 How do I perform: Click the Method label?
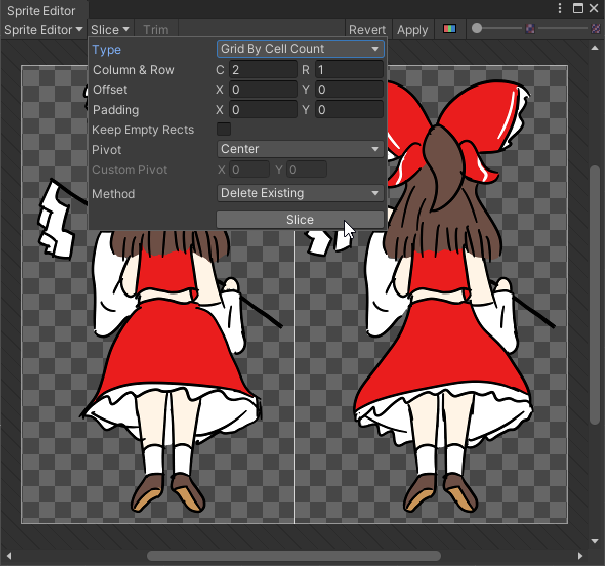pos(114,194)
